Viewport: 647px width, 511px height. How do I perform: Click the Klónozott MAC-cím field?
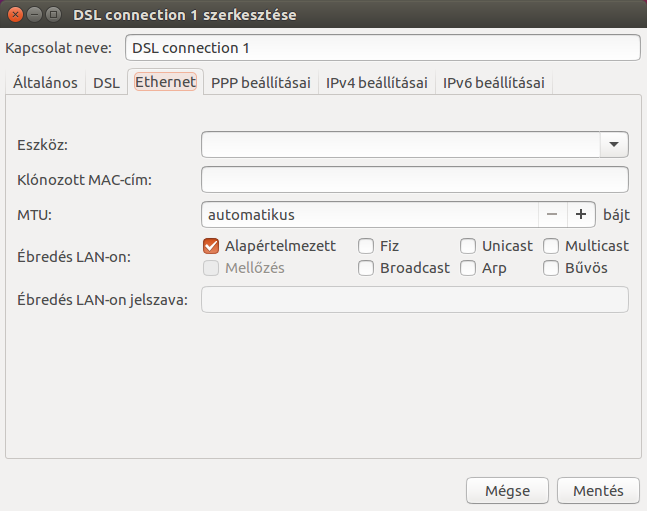click(x=414, y=180)
